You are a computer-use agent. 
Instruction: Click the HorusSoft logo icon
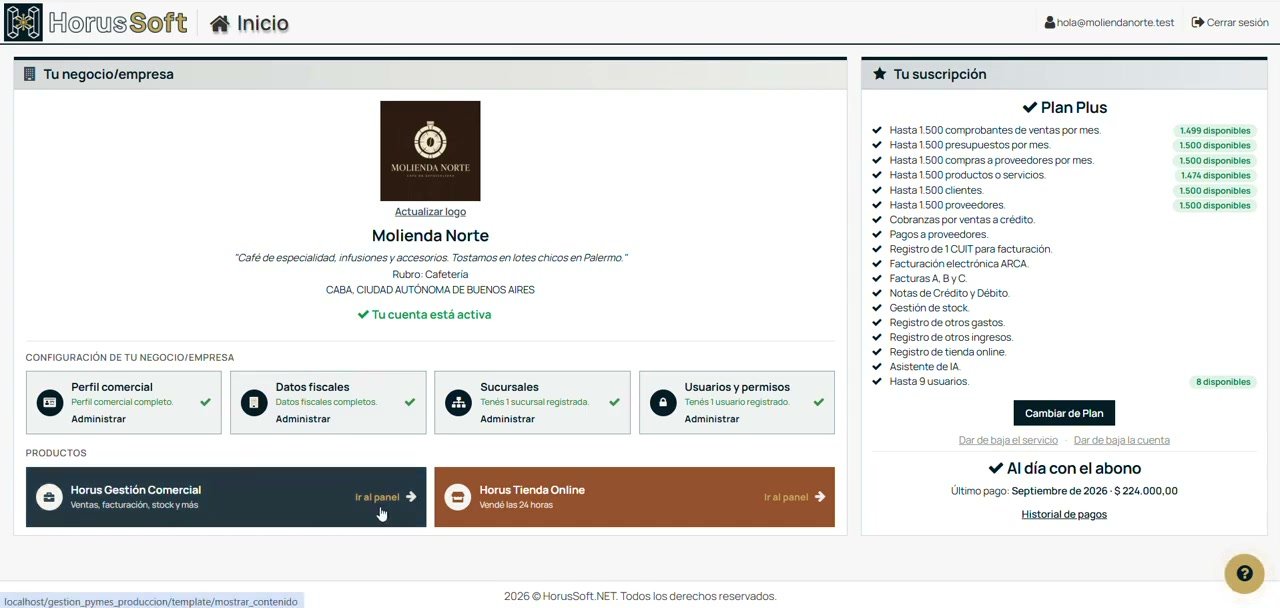[x=23, y=22]
